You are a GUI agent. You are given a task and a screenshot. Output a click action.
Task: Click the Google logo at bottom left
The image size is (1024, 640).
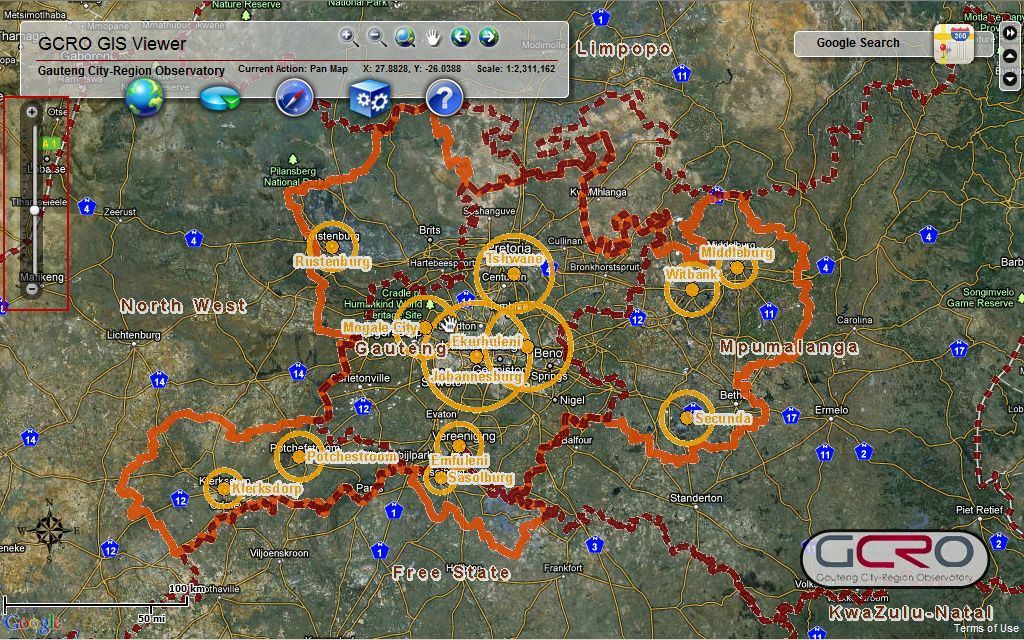pyautogui.click(x=33, y=623)
